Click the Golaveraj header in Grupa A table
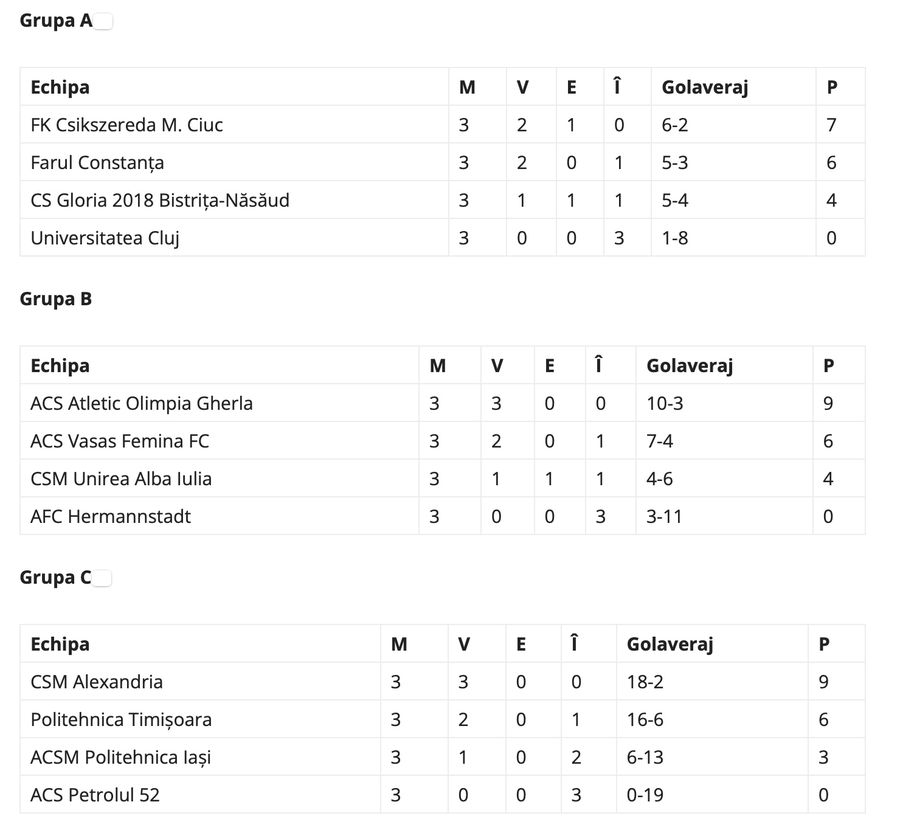900x830 pixels. 704,87
